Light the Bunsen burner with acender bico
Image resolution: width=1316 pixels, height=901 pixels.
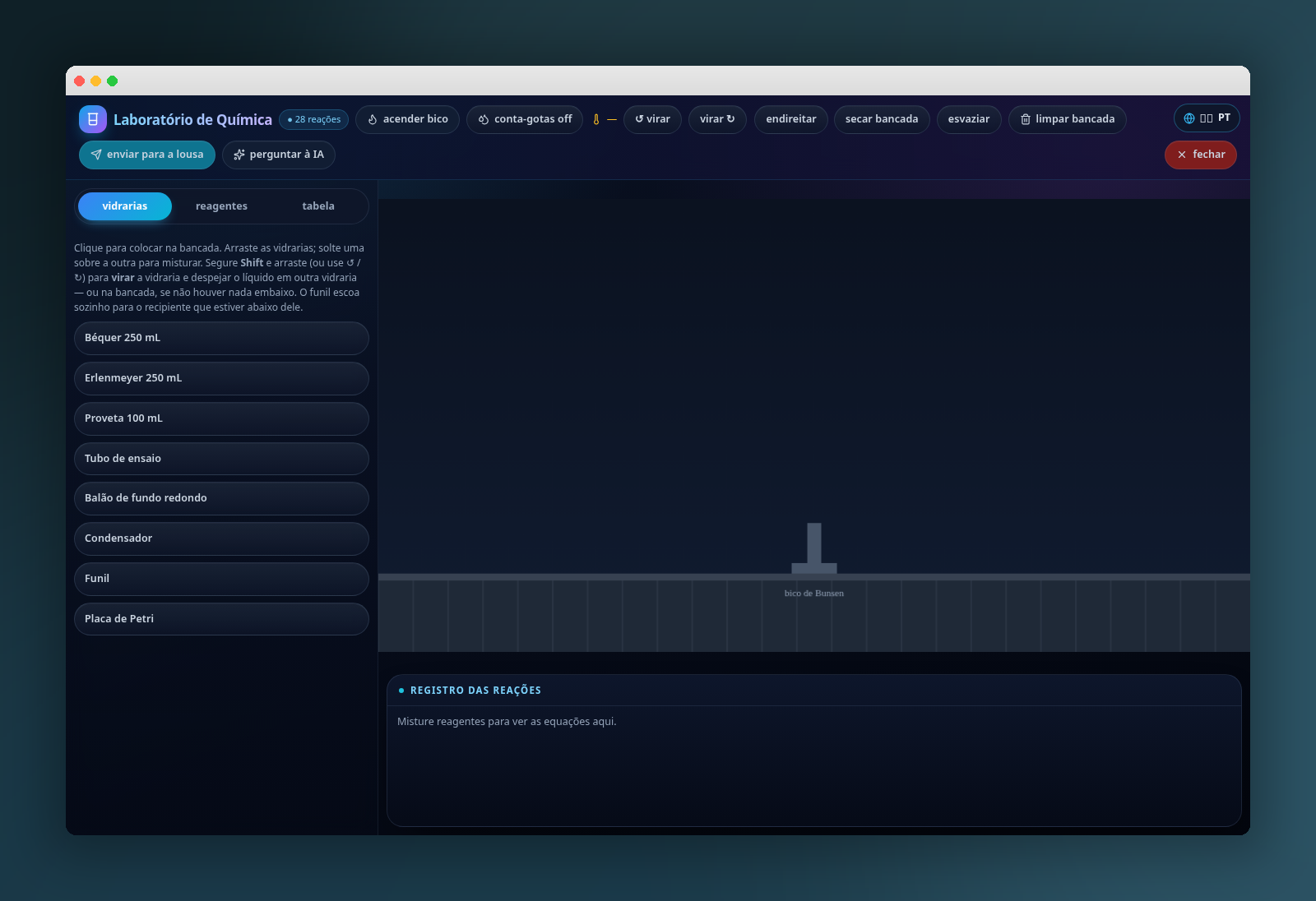[407, 119]
